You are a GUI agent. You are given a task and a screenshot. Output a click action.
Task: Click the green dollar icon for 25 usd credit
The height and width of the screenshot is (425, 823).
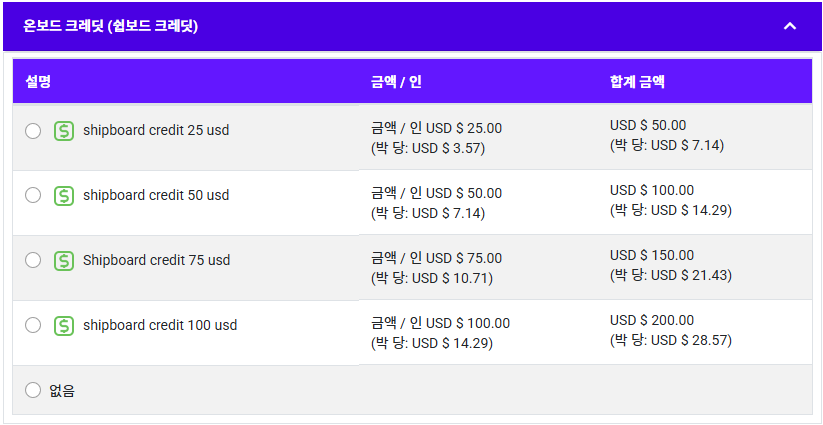[x=64, y=131]
